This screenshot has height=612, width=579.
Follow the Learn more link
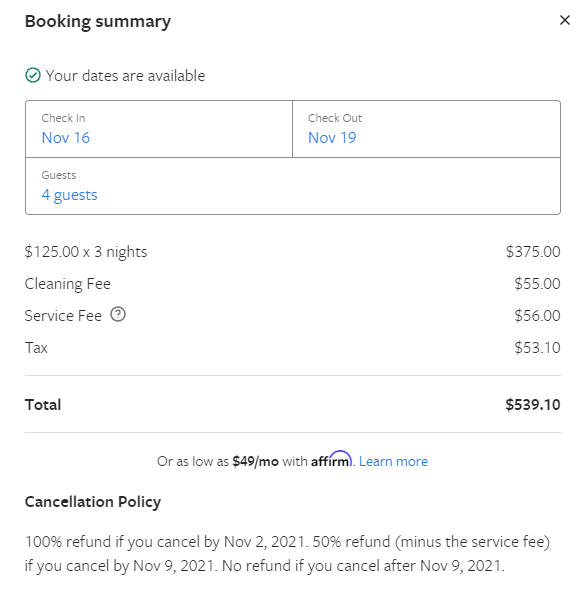click(x=393, y=461)
